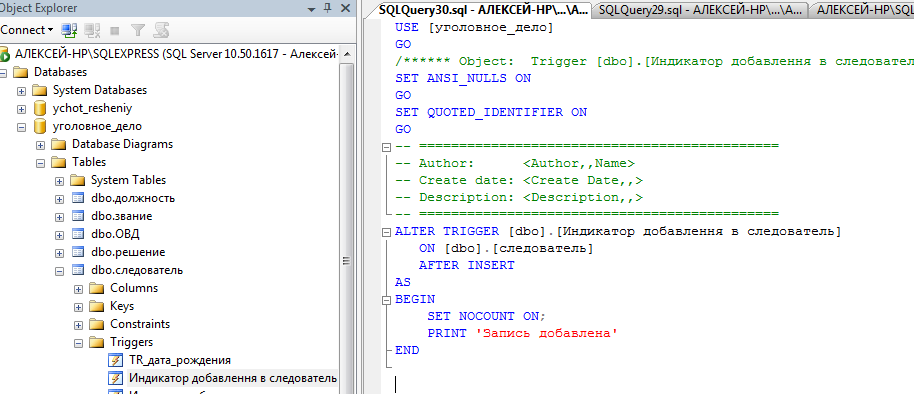Expand the dbo.звание table
Screen dimensions: 914x394
click(x=59, y=217)
